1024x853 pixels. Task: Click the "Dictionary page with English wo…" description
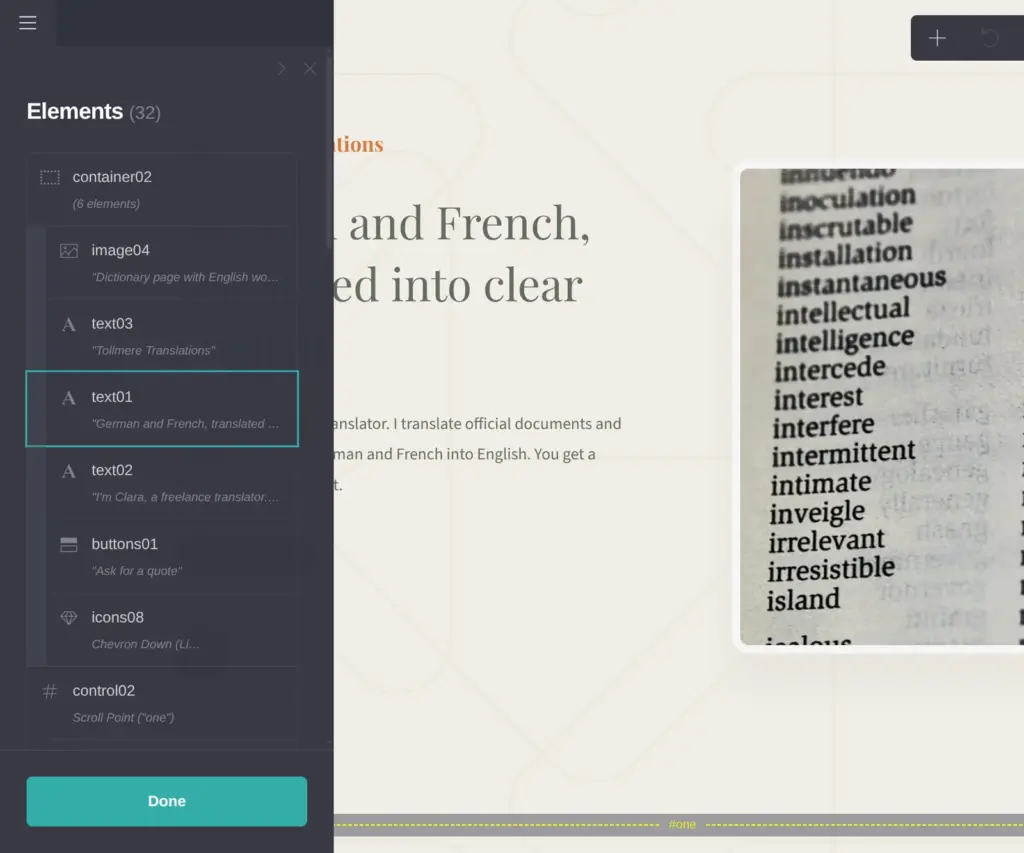pyautogui.click(x=185, y=277)
